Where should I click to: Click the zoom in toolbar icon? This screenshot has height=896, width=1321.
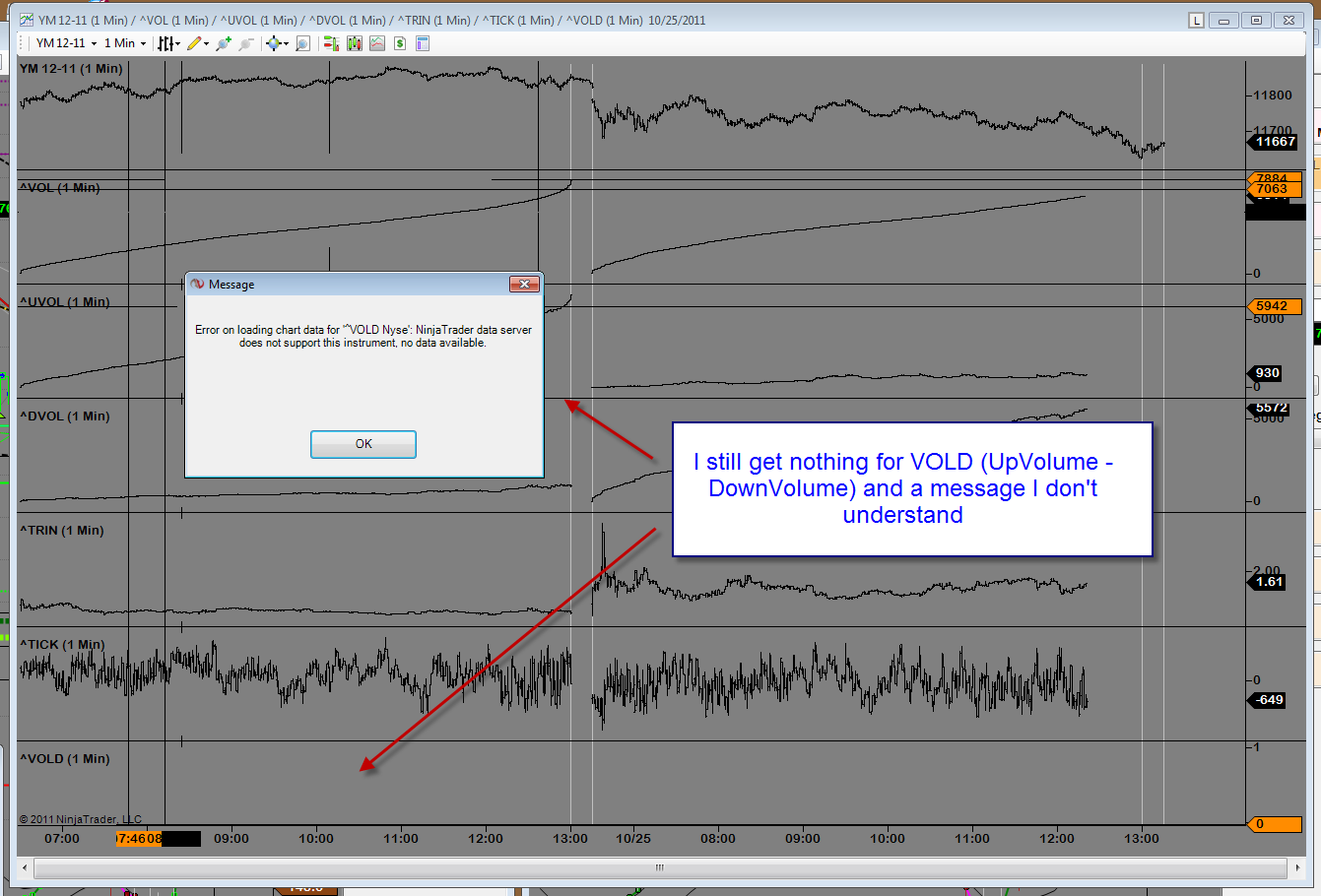(x=224, y=43)
